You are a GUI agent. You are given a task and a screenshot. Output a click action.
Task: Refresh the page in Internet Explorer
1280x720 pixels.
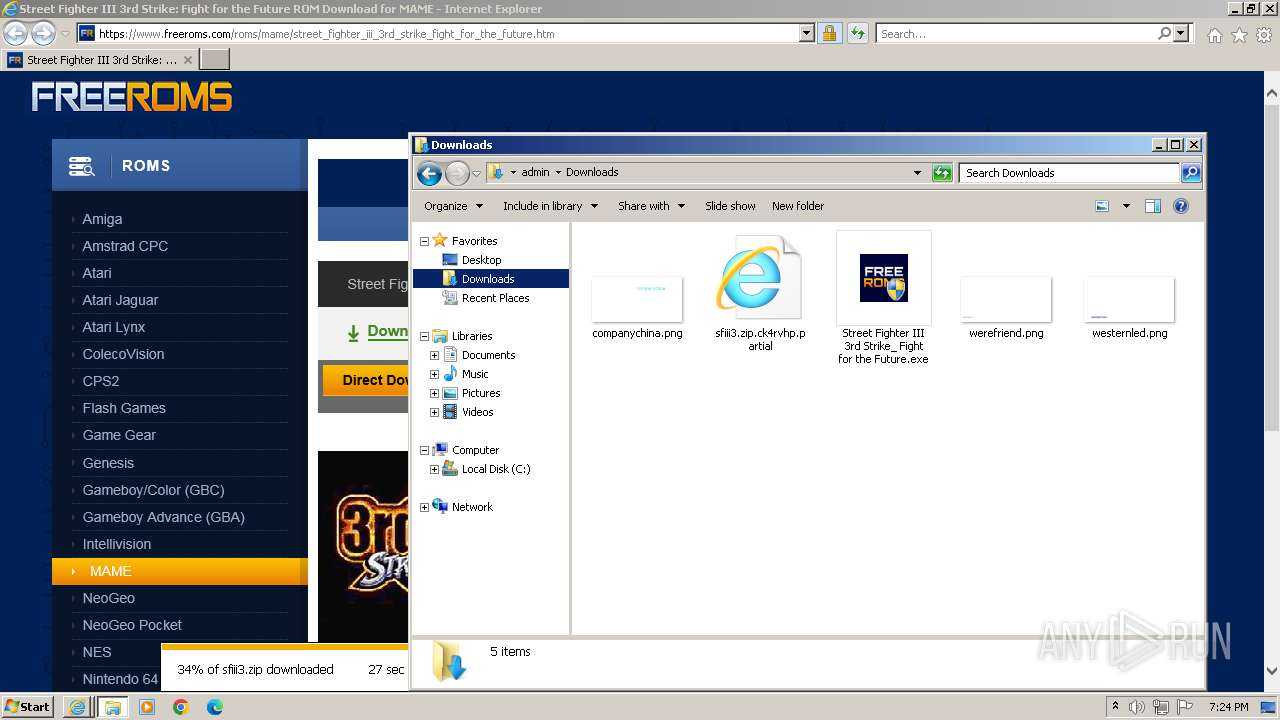[x=857, y=33]
